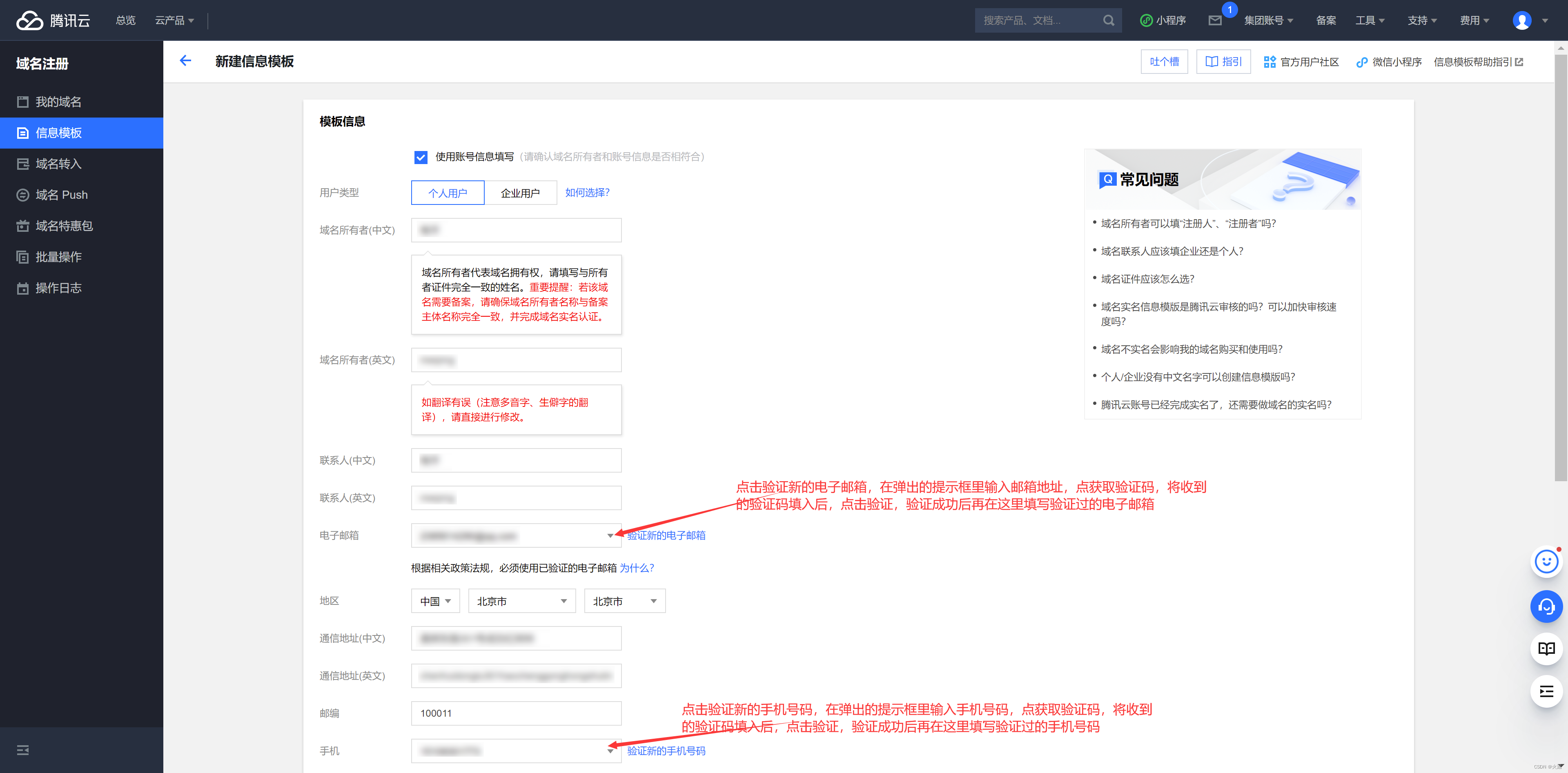Go to 我的域名 in sidebar
This screenshot has height=773, width=1568.
(82, 102)
